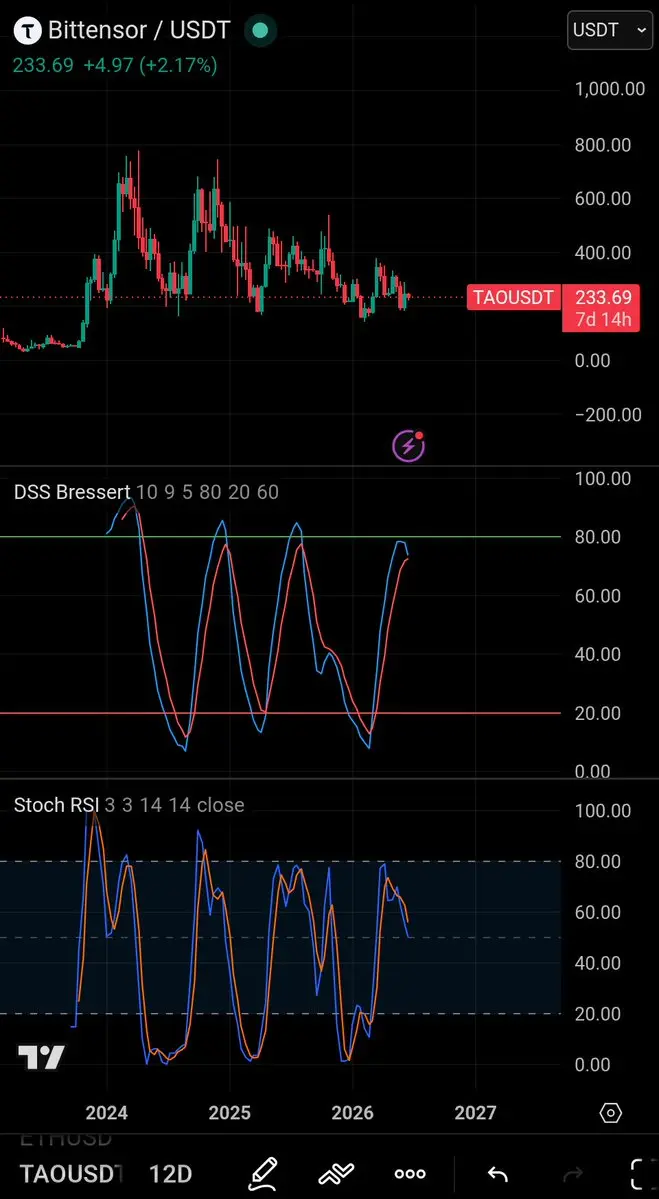Viewport: 659px width, 1199px height.
Task: Tap the 2026 time axis label
Action: point(352,1113)
